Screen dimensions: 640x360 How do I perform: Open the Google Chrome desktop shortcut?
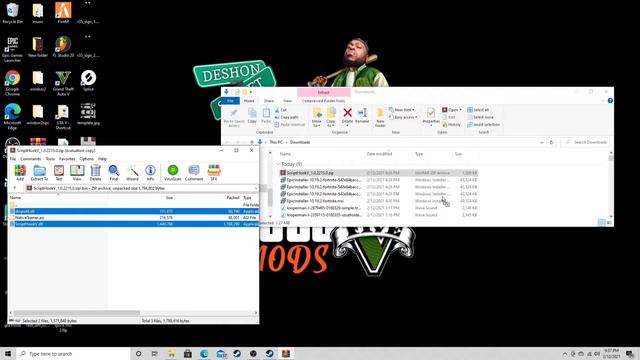[x=12, y=83]
